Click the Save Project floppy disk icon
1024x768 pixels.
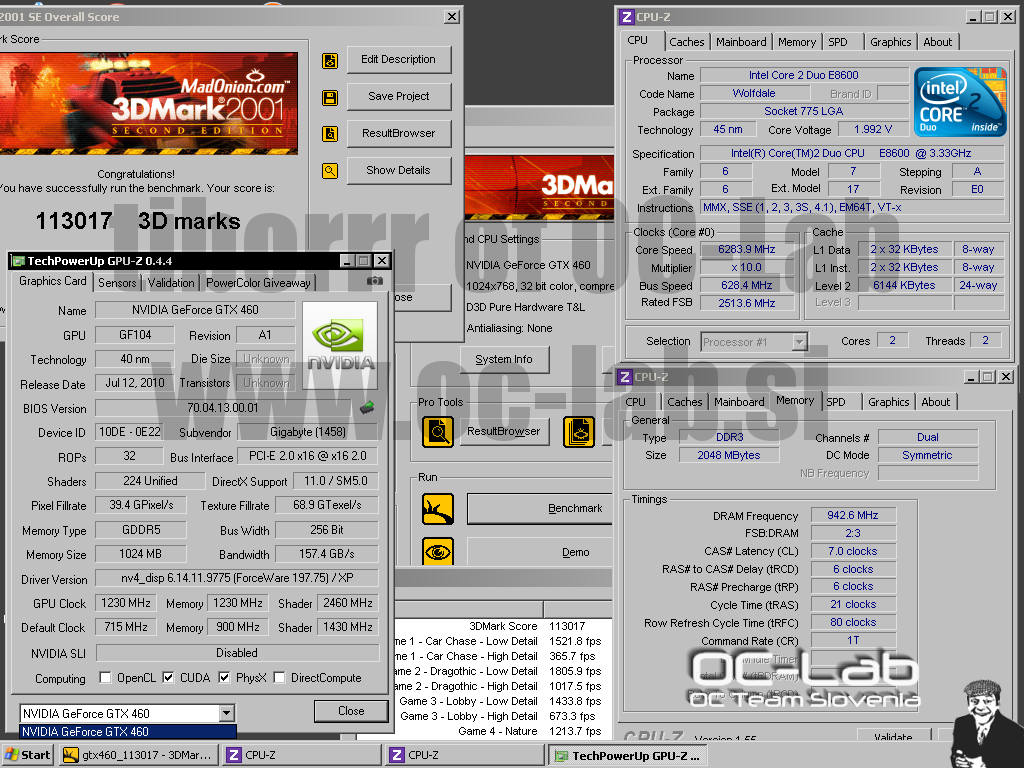pyautogui.click(x=330, y=98)
